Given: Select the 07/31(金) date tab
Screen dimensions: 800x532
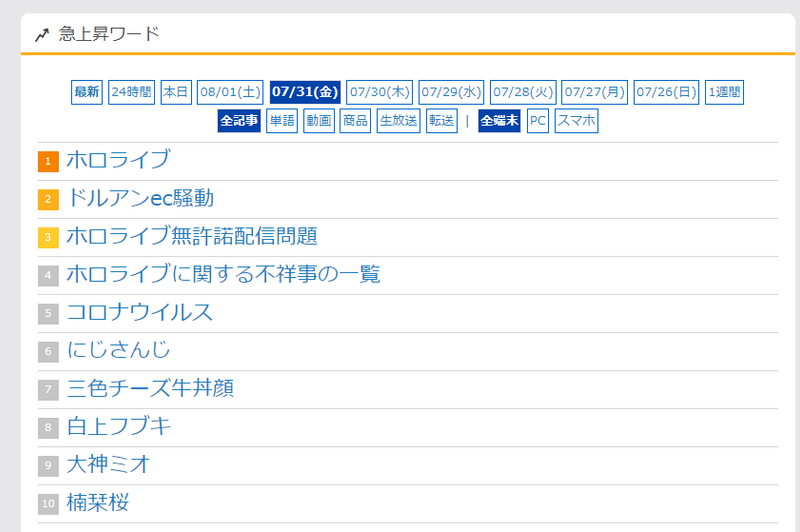Looking at the screenshot, I should [305, 92].
